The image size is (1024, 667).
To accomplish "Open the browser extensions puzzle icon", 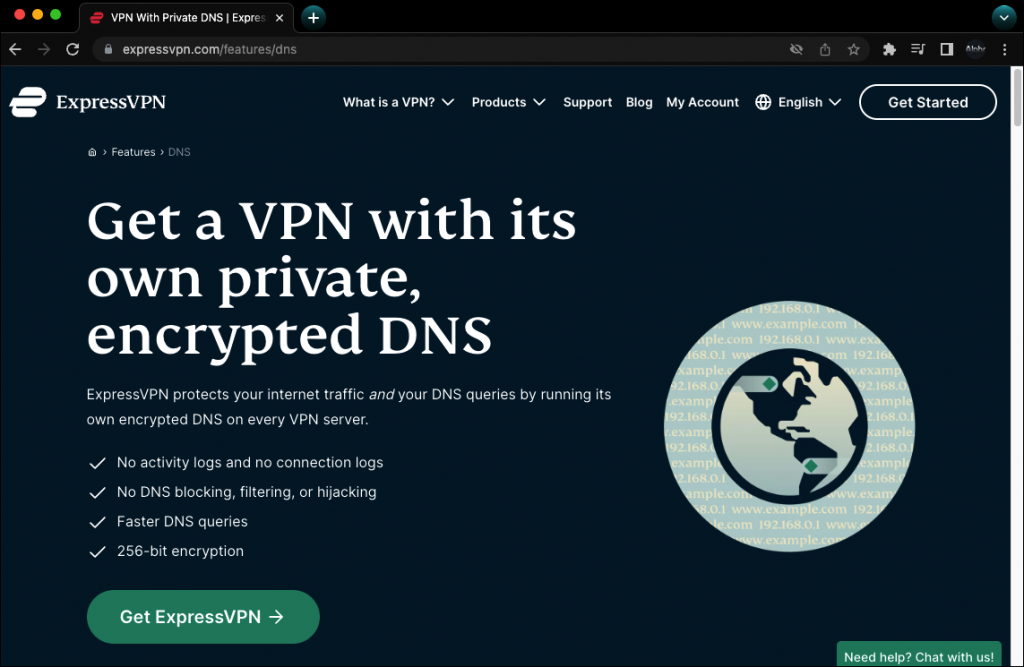I will pyautogui.click(x=889, y=49).
